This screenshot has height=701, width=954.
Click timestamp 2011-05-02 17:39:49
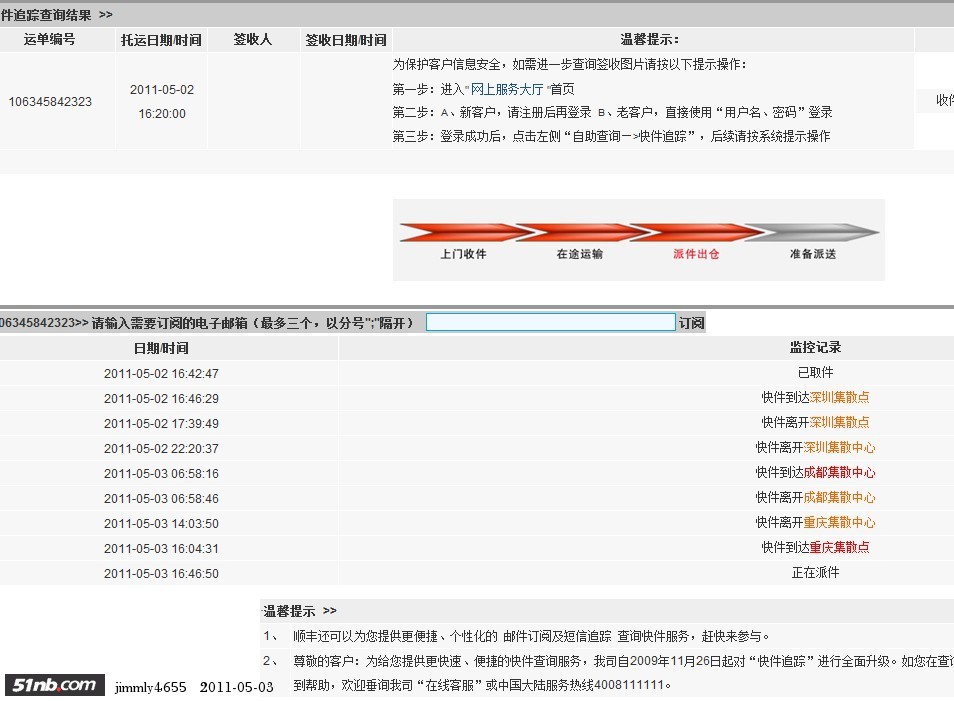[161, 424]
